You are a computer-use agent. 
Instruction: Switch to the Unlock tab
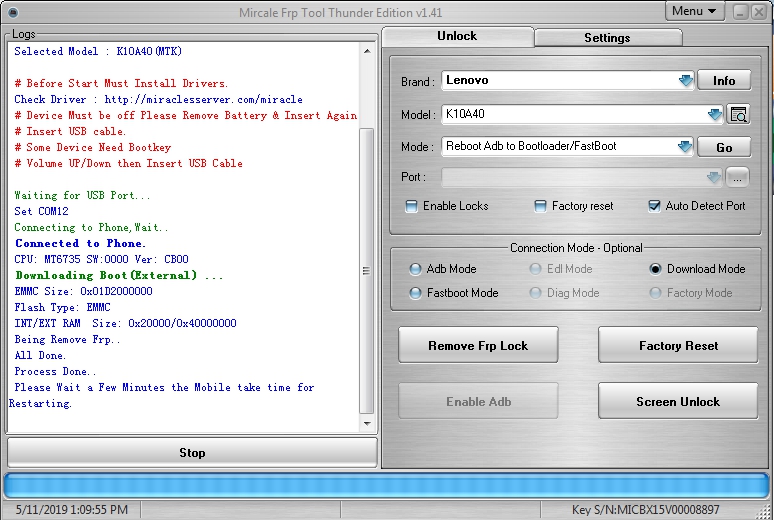[457, 36]
